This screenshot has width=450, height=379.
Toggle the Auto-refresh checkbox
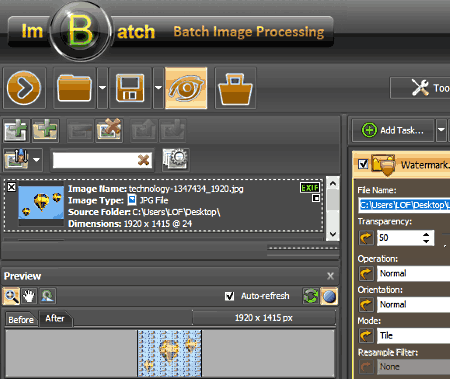(229, 296)
